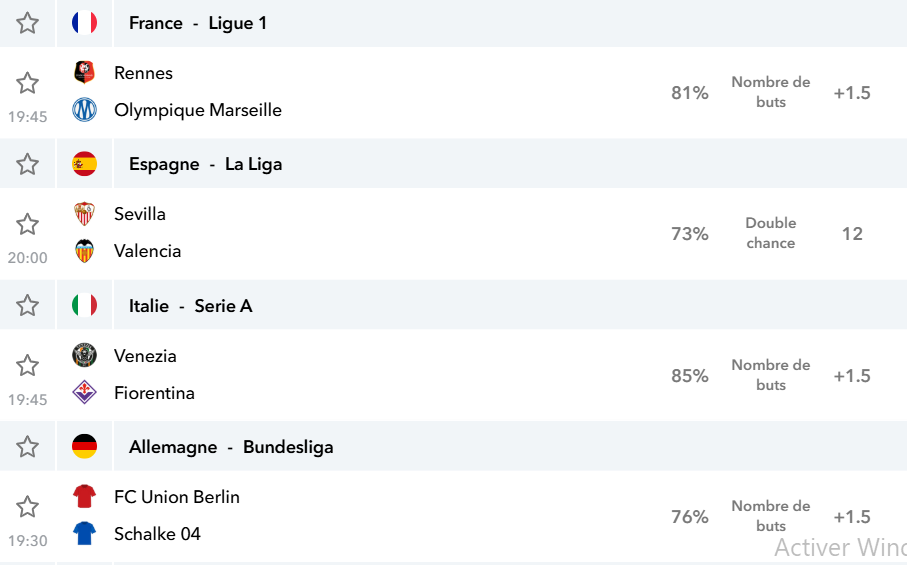907x565 pixels.
Task: Open the France - Ligue 1 league header
Action: tap(198, 23)
